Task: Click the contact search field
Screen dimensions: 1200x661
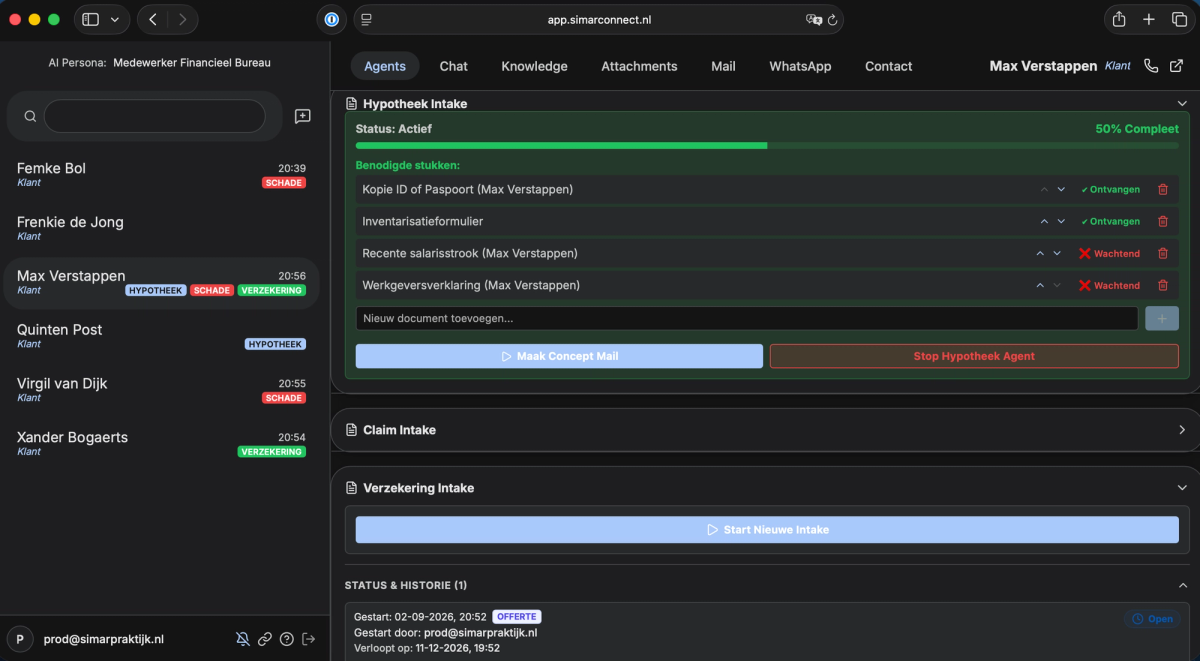Action: 155,116
